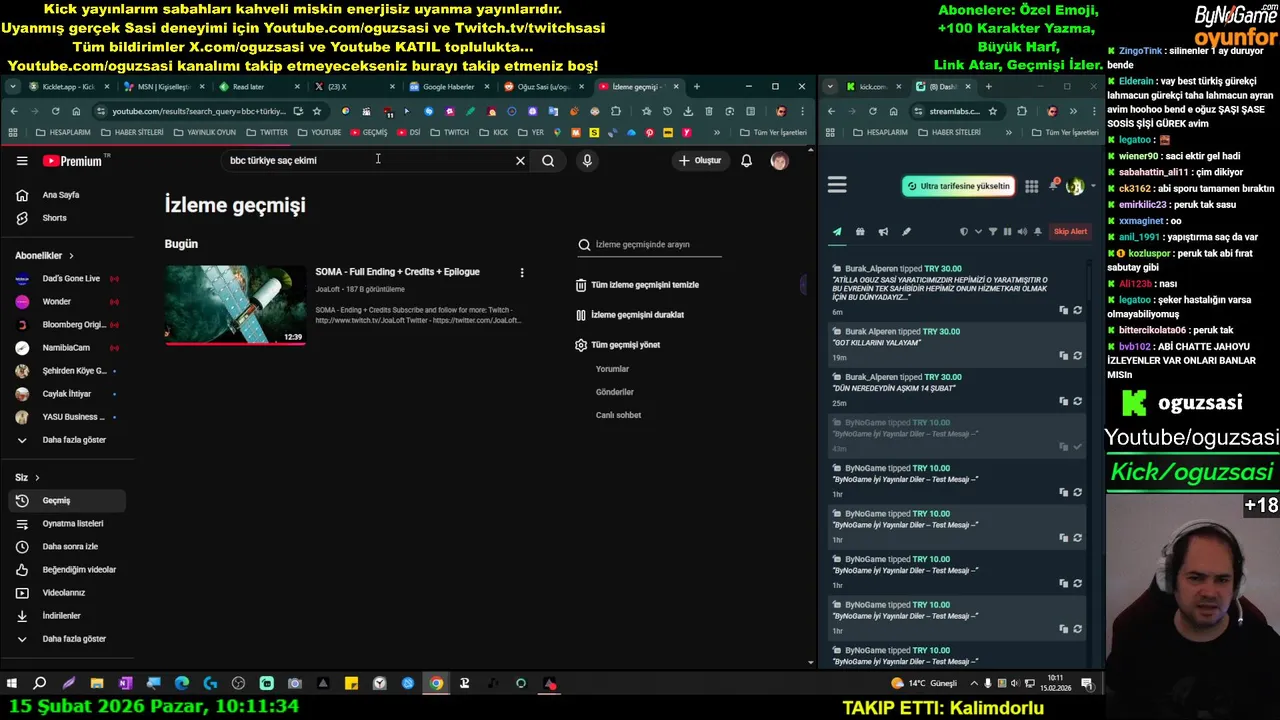Open İndirilenler in sidebar
Viewport: 1280px width, 720px height.
(68, 615)
